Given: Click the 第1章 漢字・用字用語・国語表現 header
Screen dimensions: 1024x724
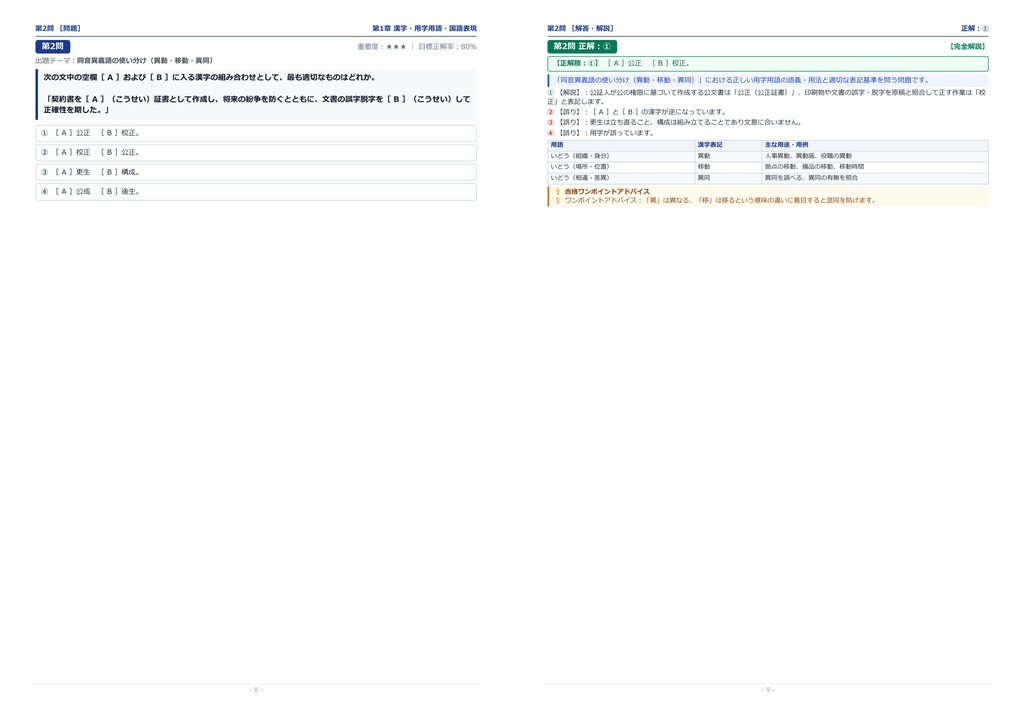Looking at the screenshot, I should 424,29.
